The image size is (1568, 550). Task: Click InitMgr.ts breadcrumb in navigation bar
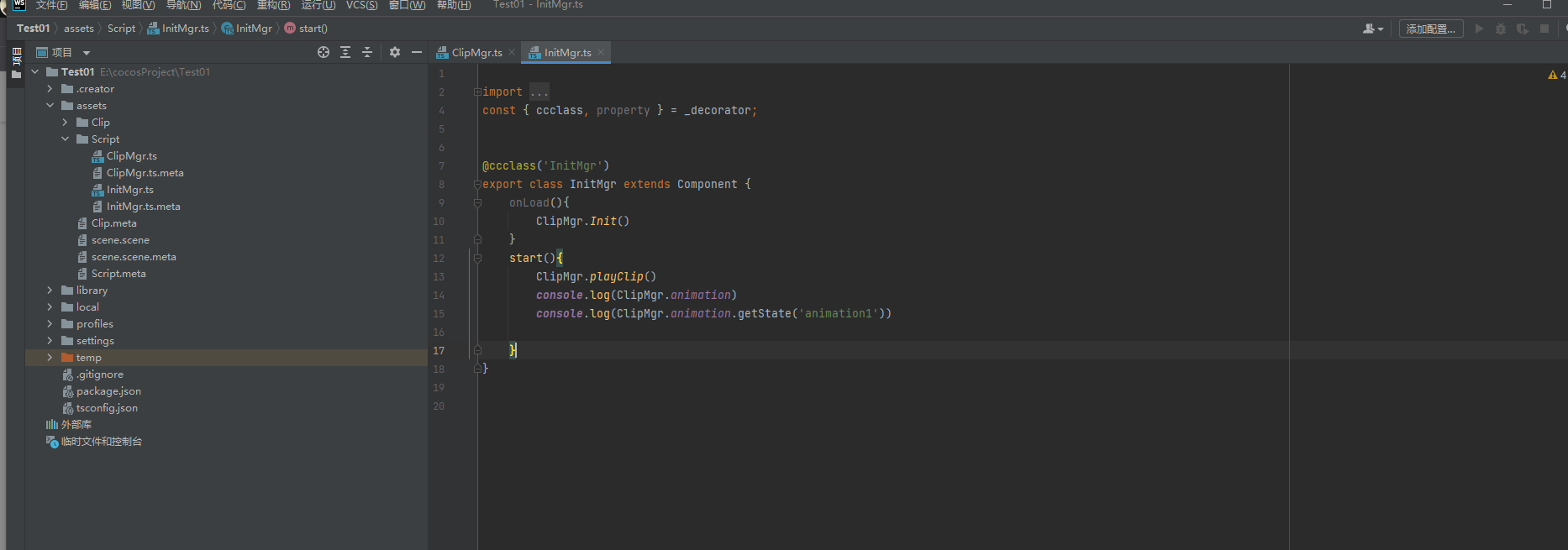(178, 29)
